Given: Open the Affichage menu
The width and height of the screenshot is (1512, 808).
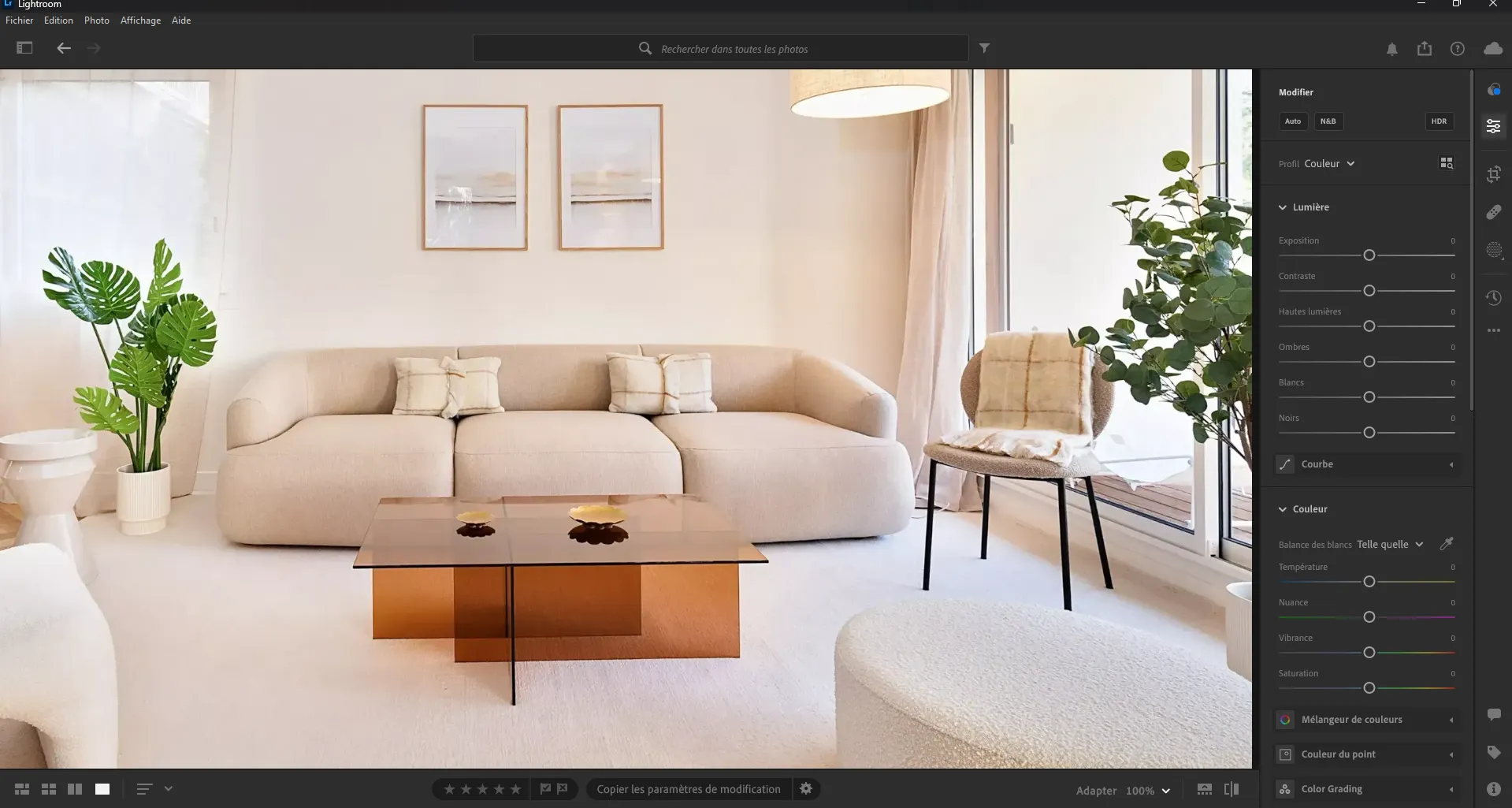Looking at the screenshot, I should click(x=140, y=20).
